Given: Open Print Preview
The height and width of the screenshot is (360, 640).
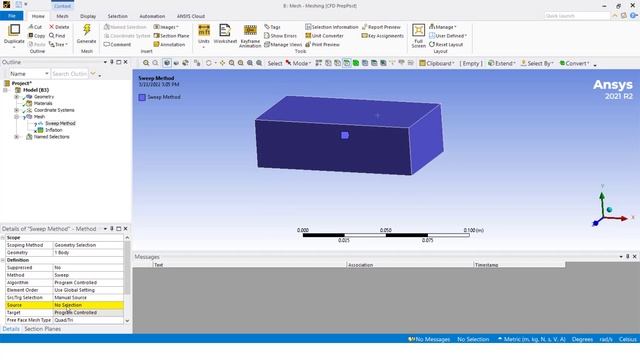Looking at the screenshot, I should click(x=322, y=44).
